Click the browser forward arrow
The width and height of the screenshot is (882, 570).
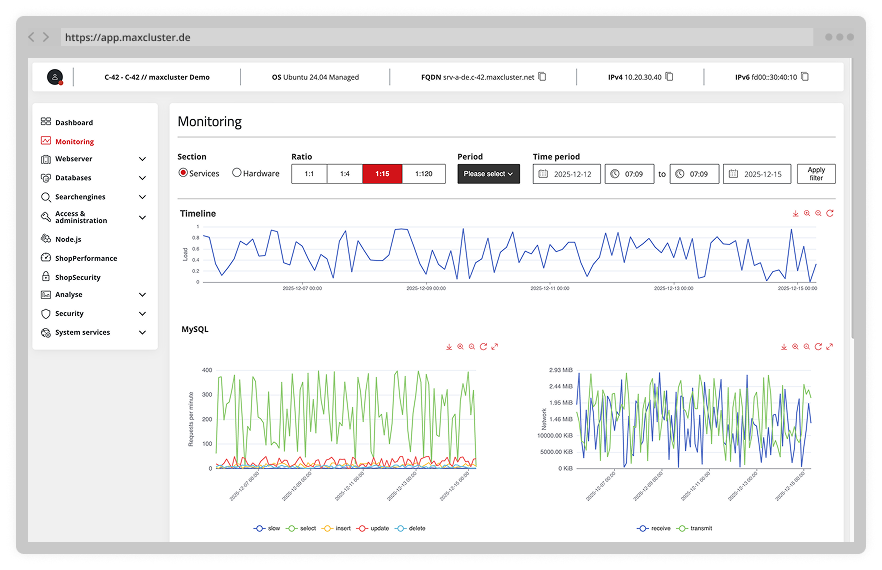click(46, 37)
